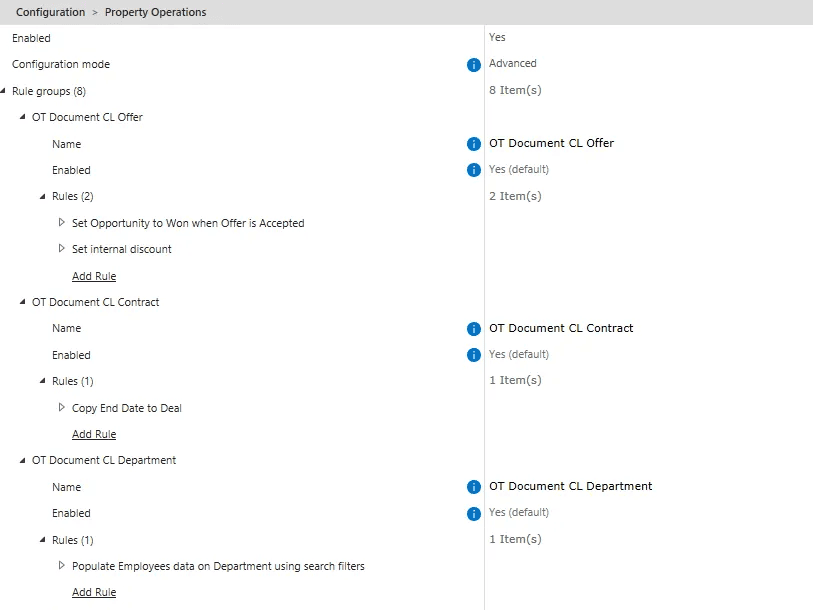This screenshot has height=610, width=813.
Task: Click info icon beside Configuration mode
Action: 474,65
